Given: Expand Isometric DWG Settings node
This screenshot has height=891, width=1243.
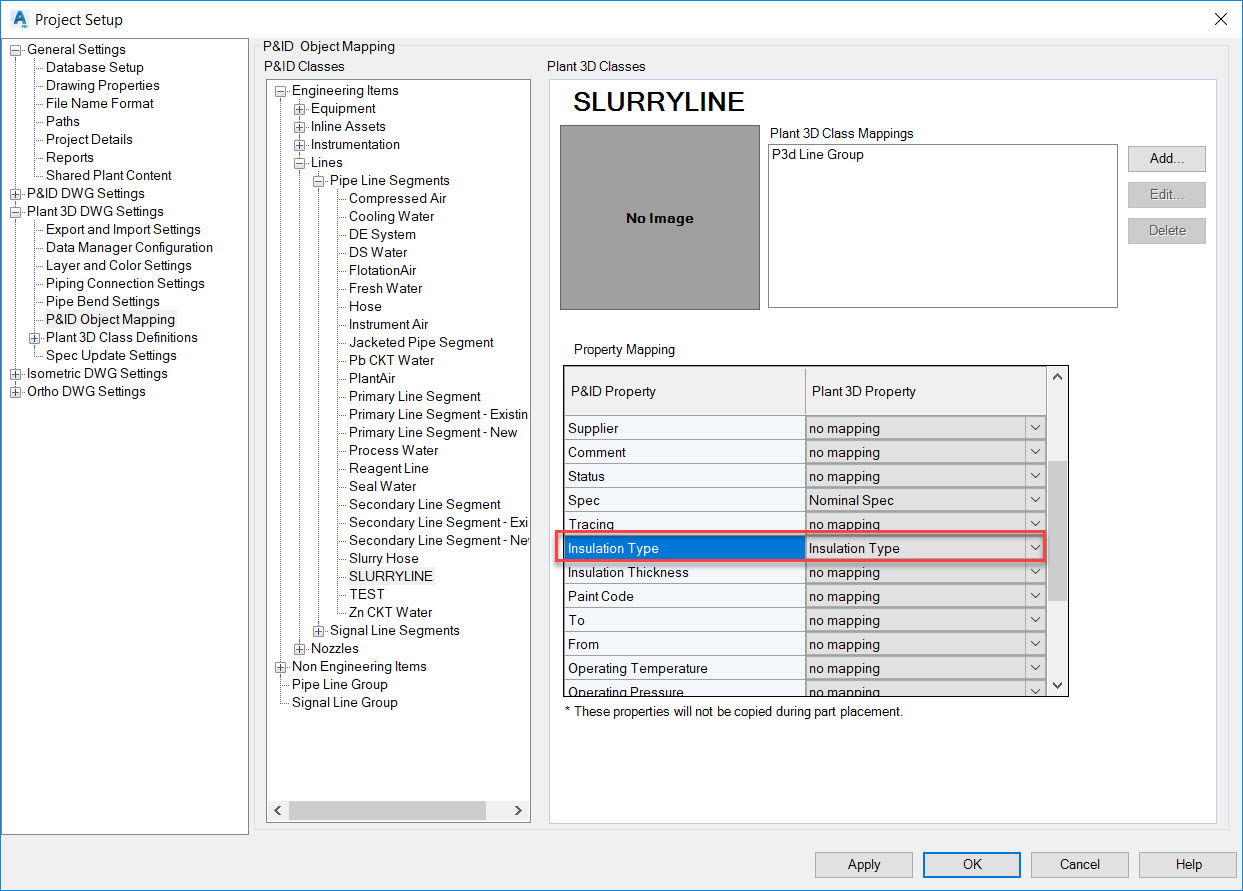Looking at the screenshot, I should (x=15, y=374).
